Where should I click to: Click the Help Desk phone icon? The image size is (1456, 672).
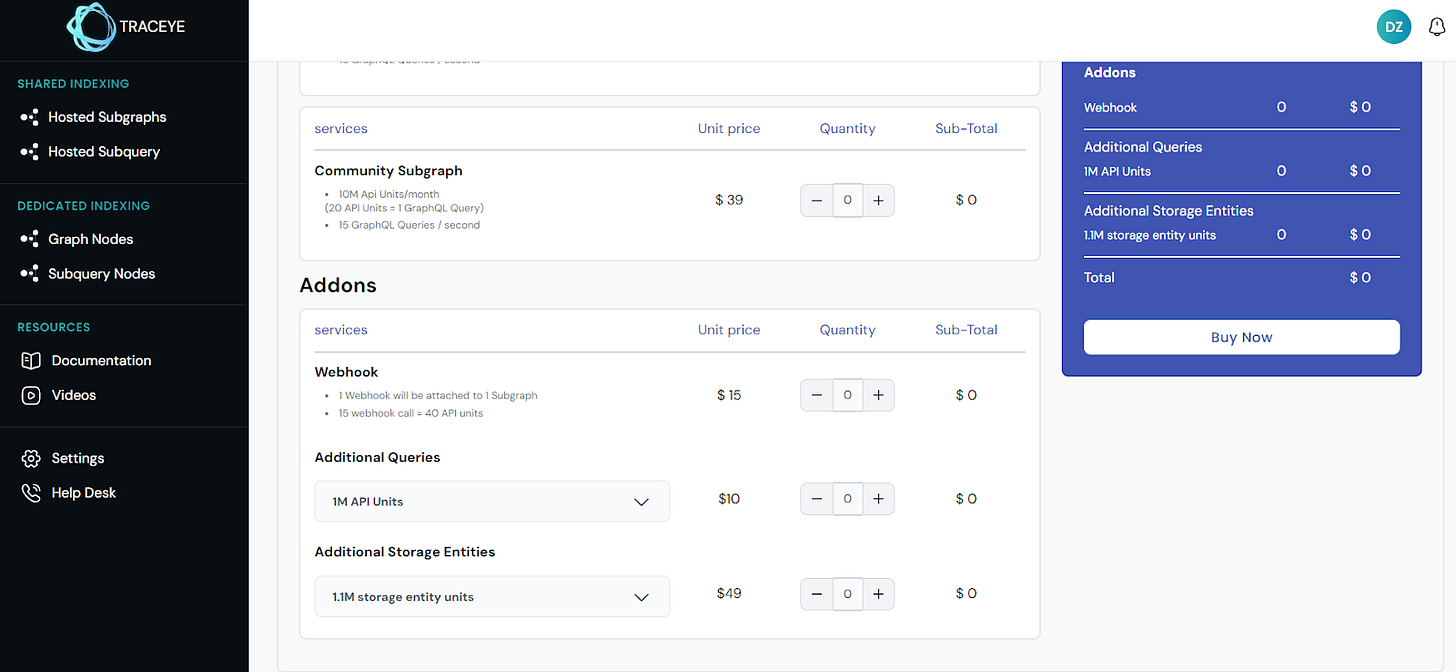(x=31, y=493)
